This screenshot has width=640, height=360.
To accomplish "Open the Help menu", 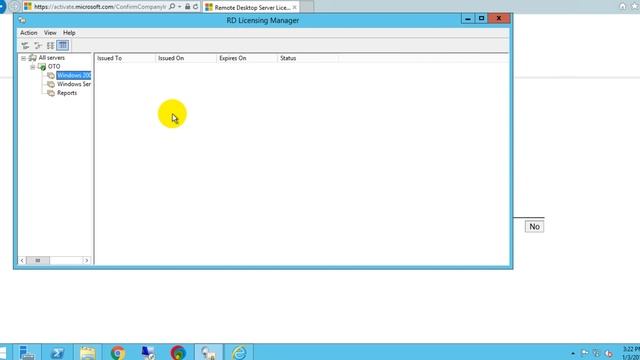I will [69, 33].
